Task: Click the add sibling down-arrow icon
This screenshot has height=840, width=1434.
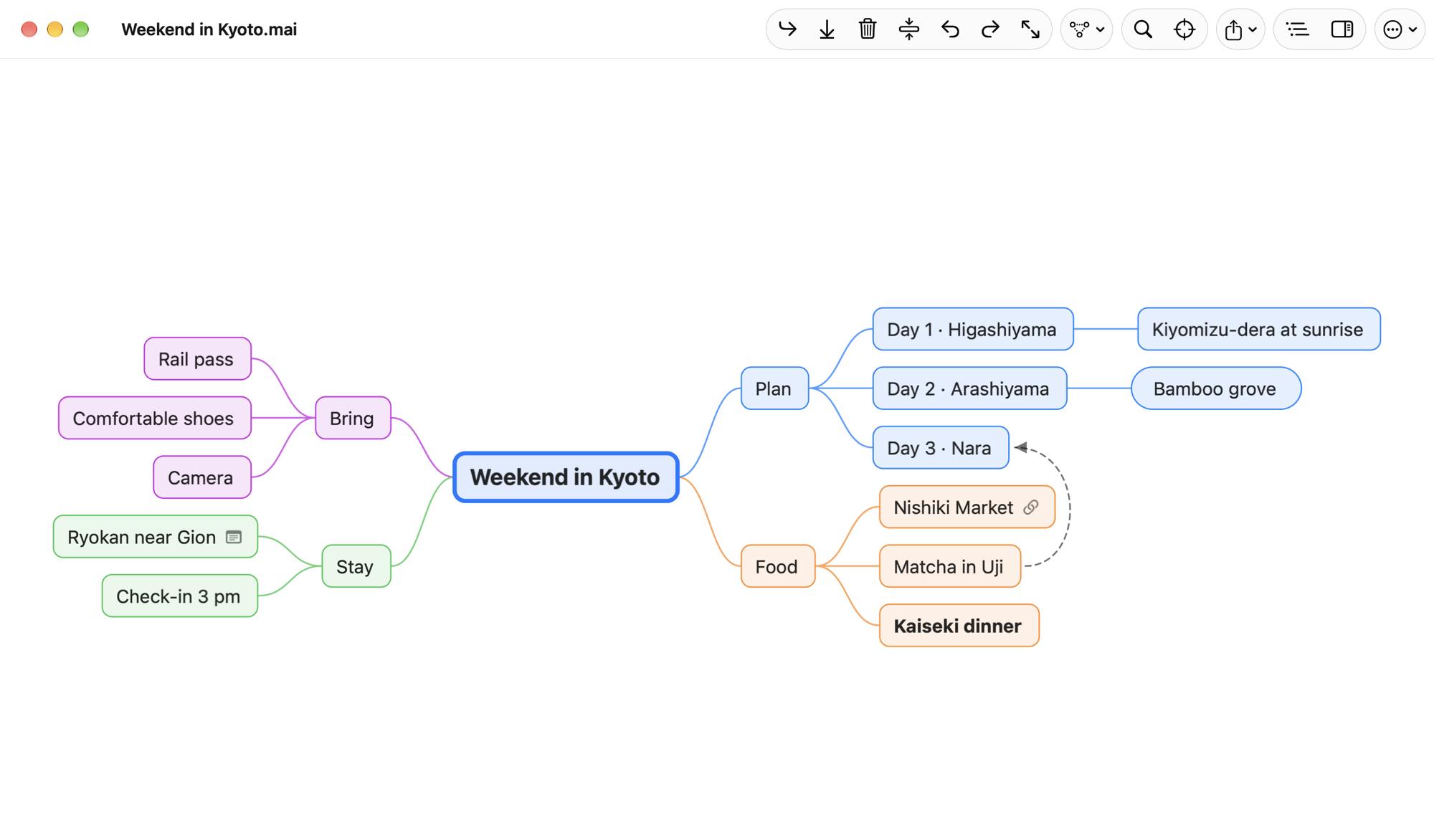Action: 827,29
